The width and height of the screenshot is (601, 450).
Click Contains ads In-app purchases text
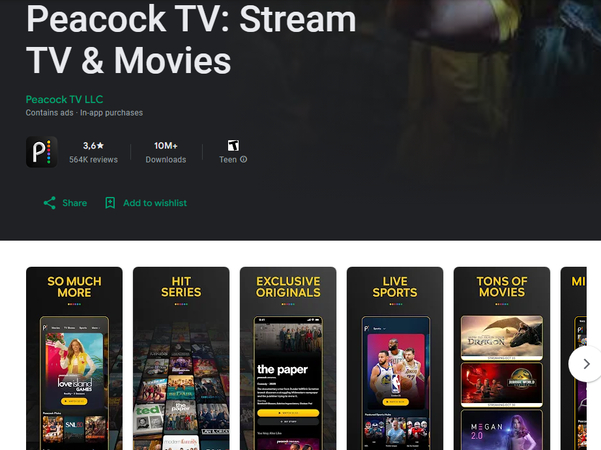(84, 113)
